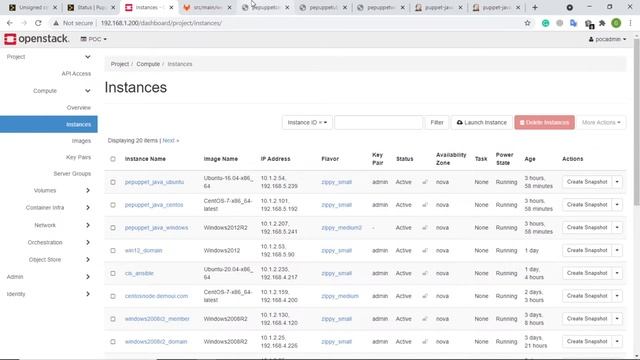Click the Not secure warning icon

click(56, 23)
